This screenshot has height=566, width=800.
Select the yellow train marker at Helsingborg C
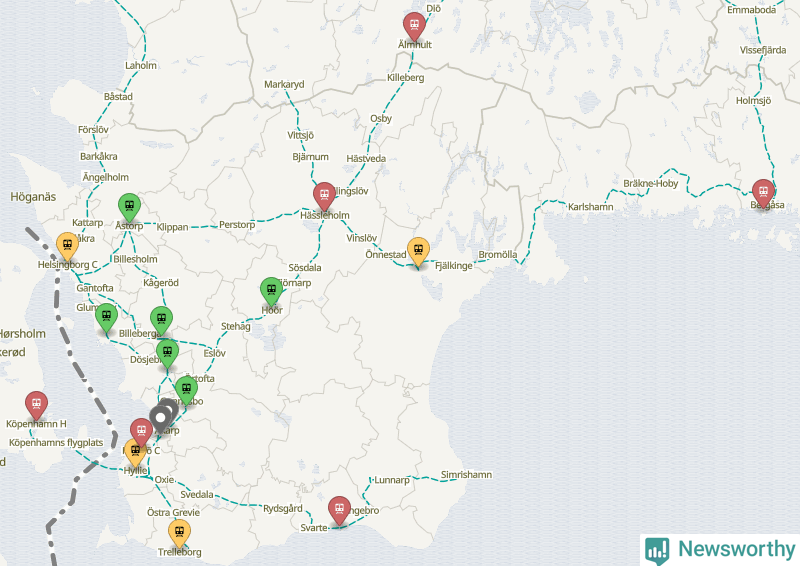click(67, 247)
